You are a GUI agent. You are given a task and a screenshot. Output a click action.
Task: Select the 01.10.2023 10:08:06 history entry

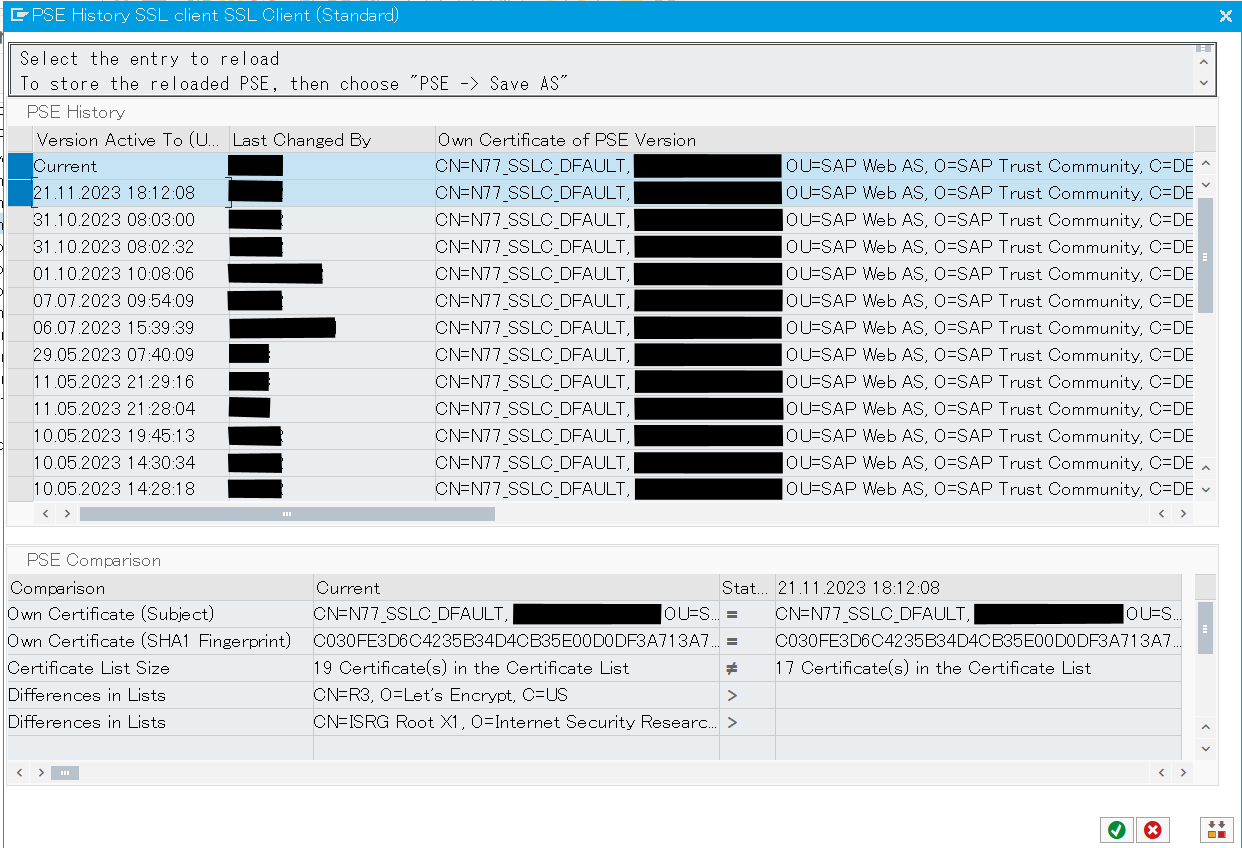[115, 274]
